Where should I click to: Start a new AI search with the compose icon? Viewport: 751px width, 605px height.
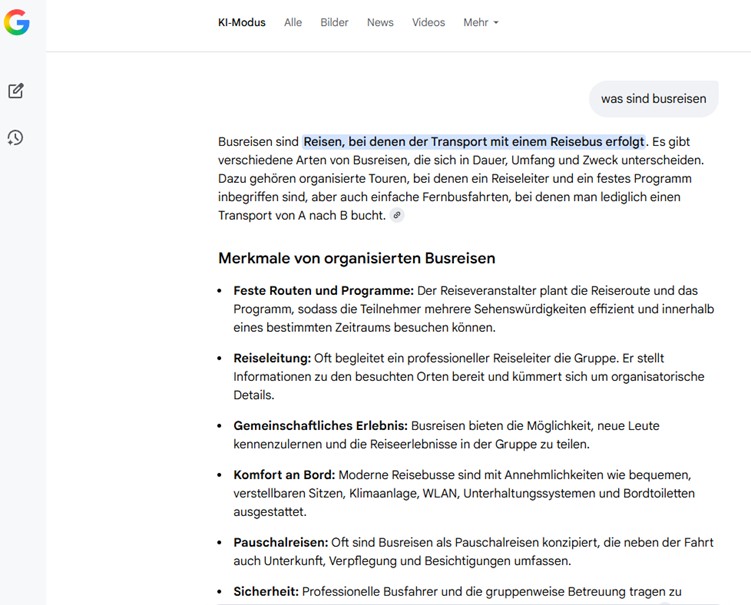tap(16, 91)
